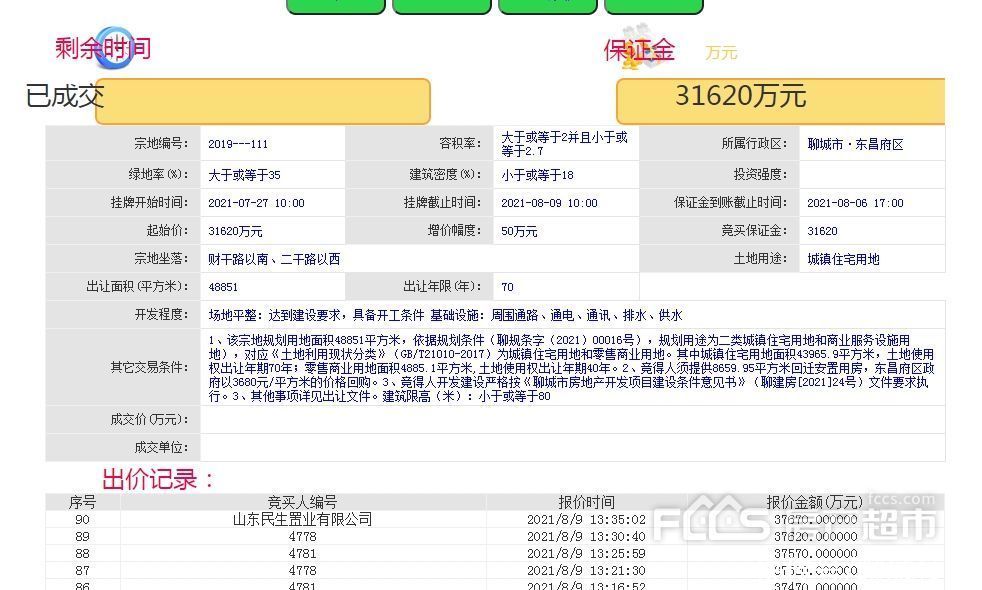Click location text 财干路以南、二干路以西
The image size is (982, 590).
274,259
